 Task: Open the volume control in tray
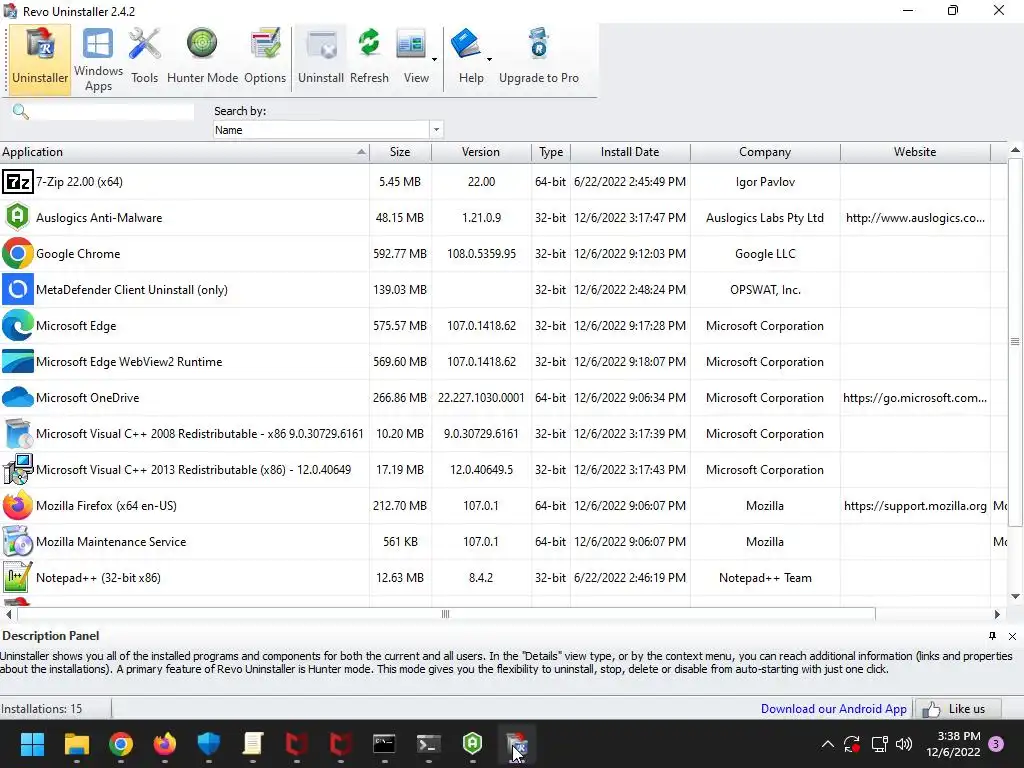(904, 744)
